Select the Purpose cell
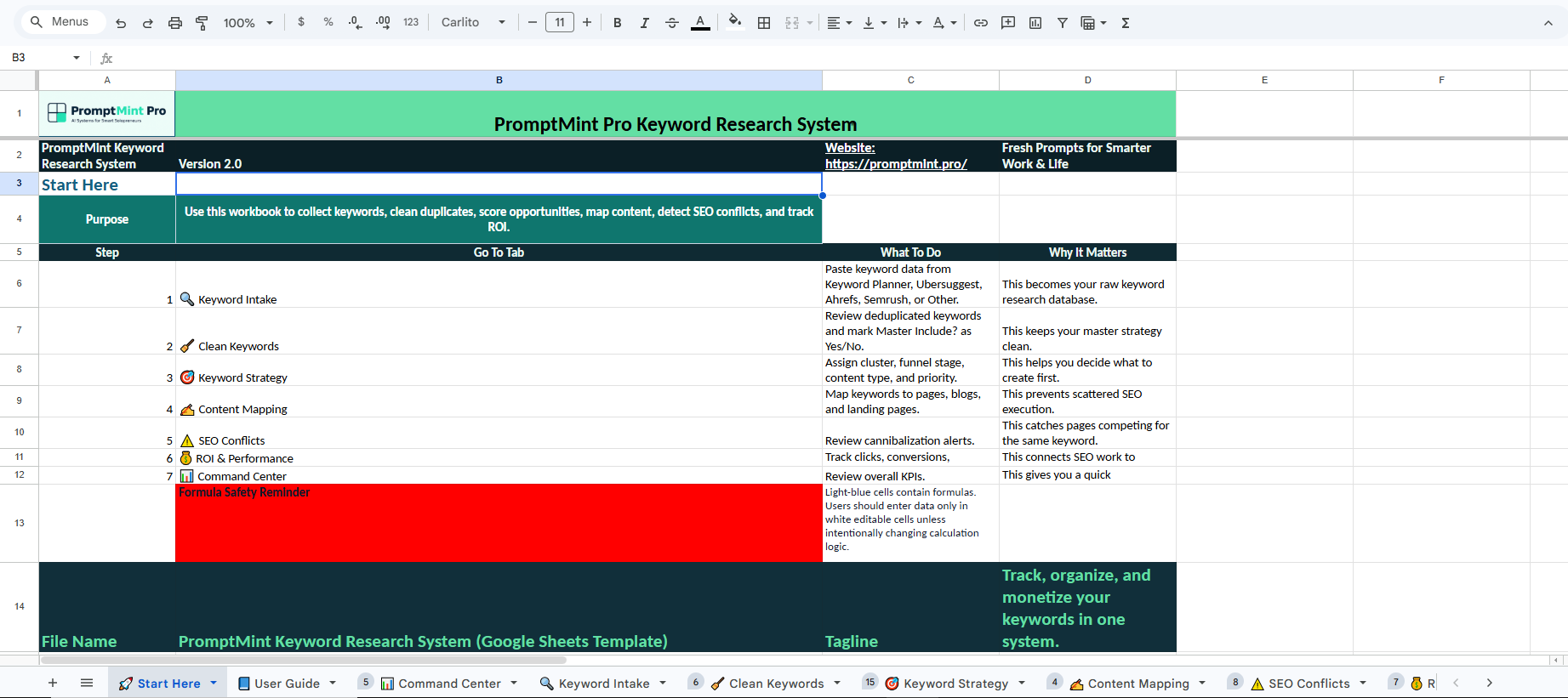 tap(107, 219)
